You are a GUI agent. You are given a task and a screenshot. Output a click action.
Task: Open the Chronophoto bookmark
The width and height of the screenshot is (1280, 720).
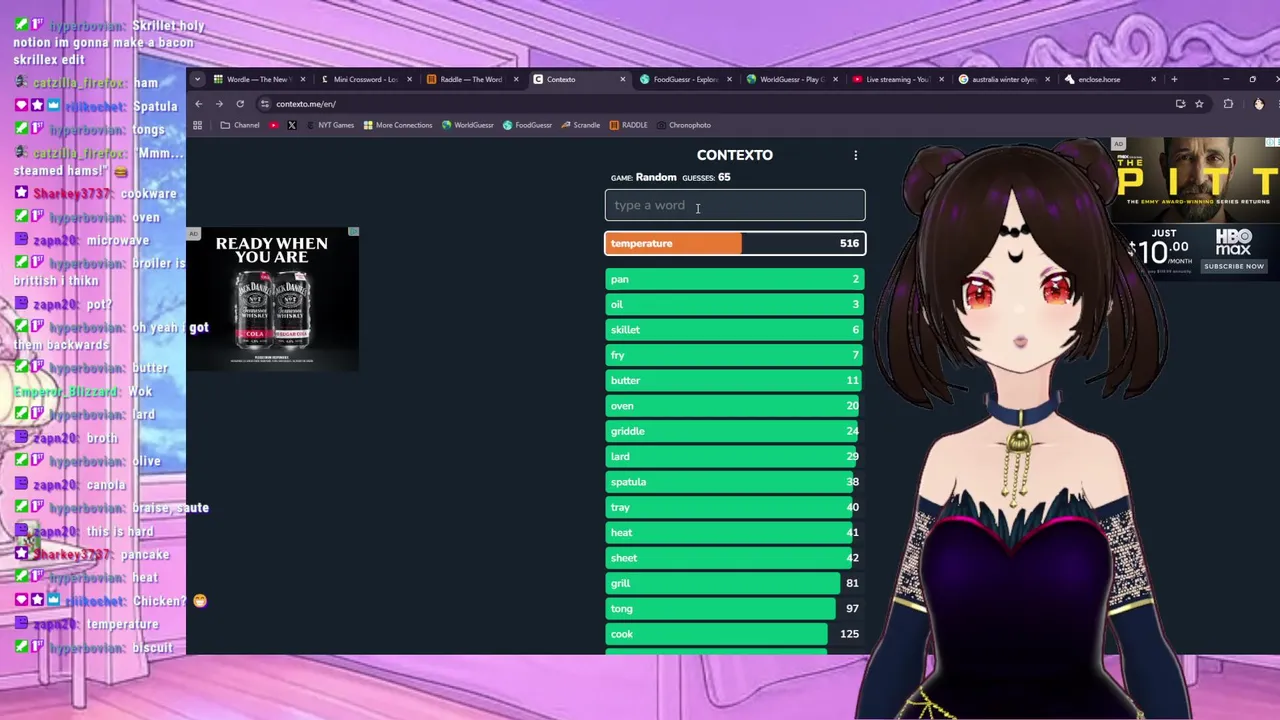coord(684,125)
